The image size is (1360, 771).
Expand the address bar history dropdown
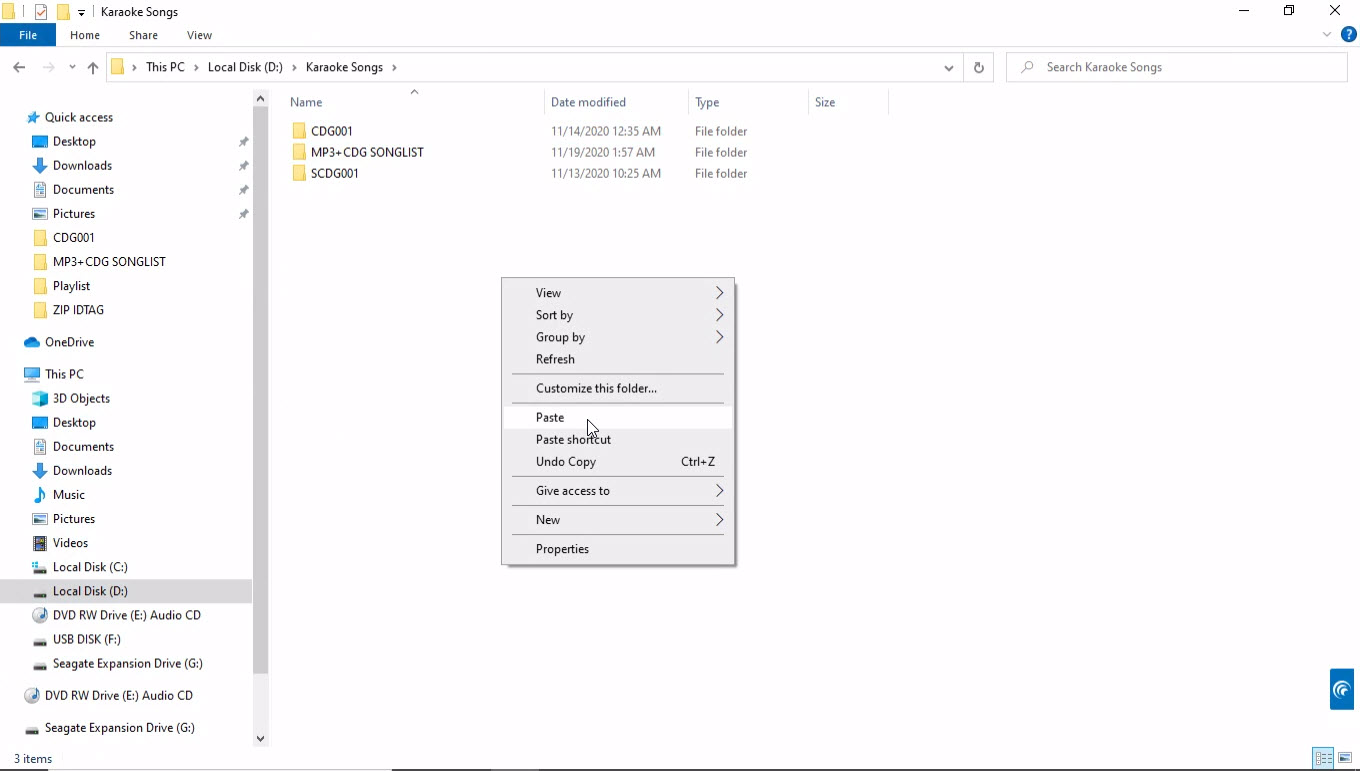948,67
